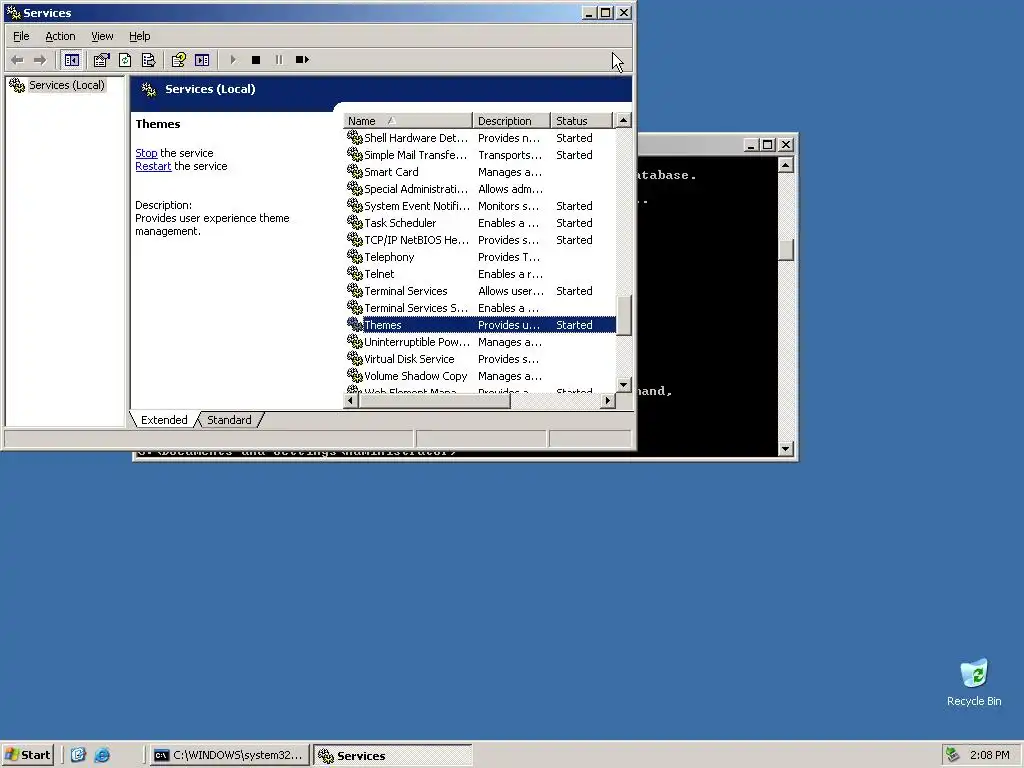The width and height of the screenshot is (1024, 768).
Task: Select the Simple Mail Transfer service row
Action: pyautogui.click(x=480, y=155)
